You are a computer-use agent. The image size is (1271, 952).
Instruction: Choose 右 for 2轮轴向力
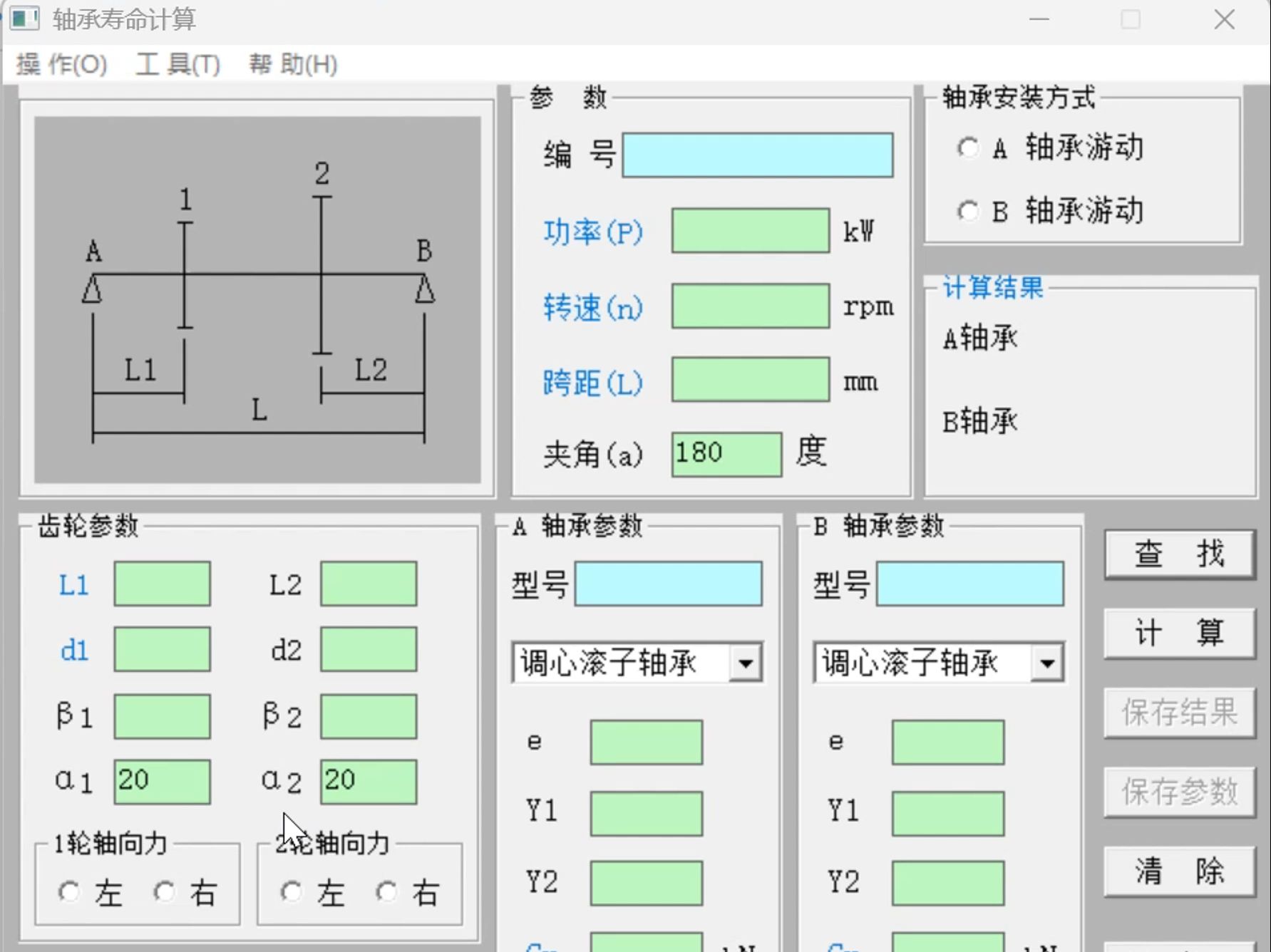point(387,892)
